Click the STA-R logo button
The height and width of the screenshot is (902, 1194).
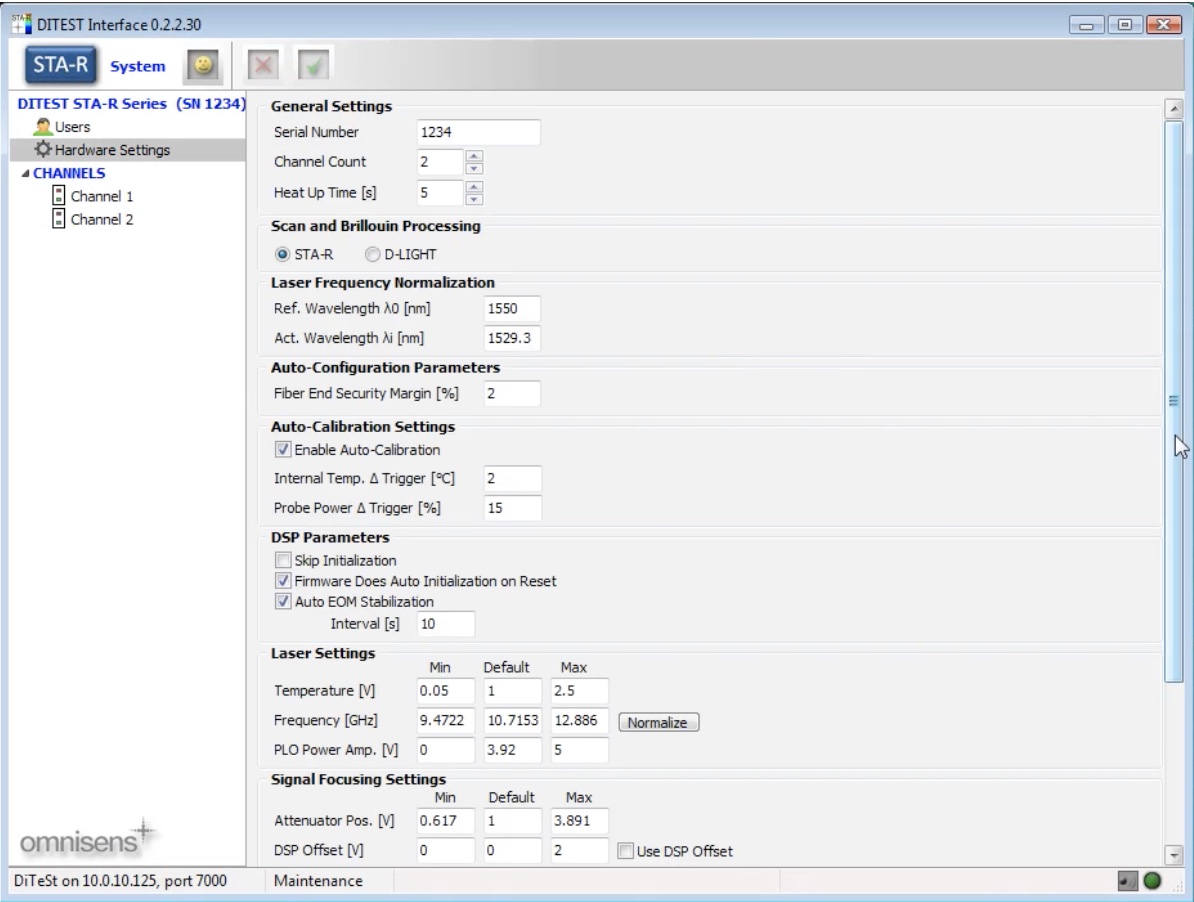(x=60, y=65)
